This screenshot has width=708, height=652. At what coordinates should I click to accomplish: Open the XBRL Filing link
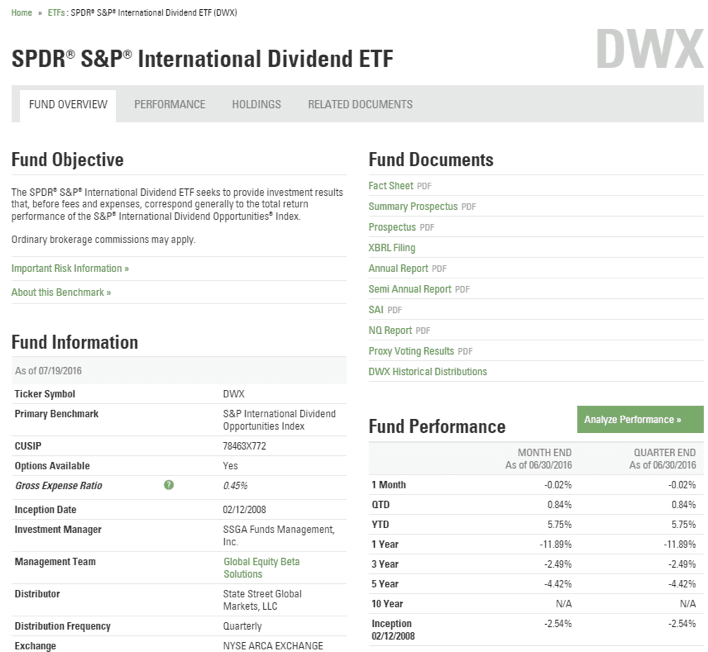pos(392,248)
